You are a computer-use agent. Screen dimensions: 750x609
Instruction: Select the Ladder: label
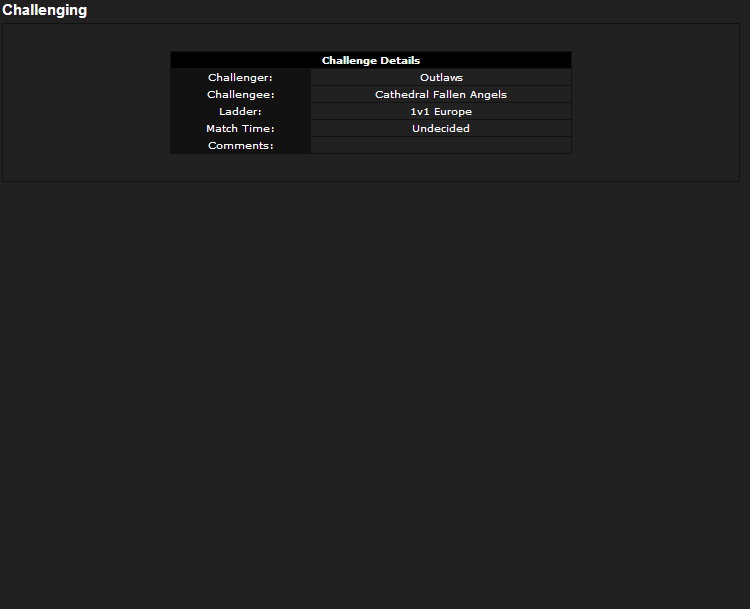click(240, 111)
